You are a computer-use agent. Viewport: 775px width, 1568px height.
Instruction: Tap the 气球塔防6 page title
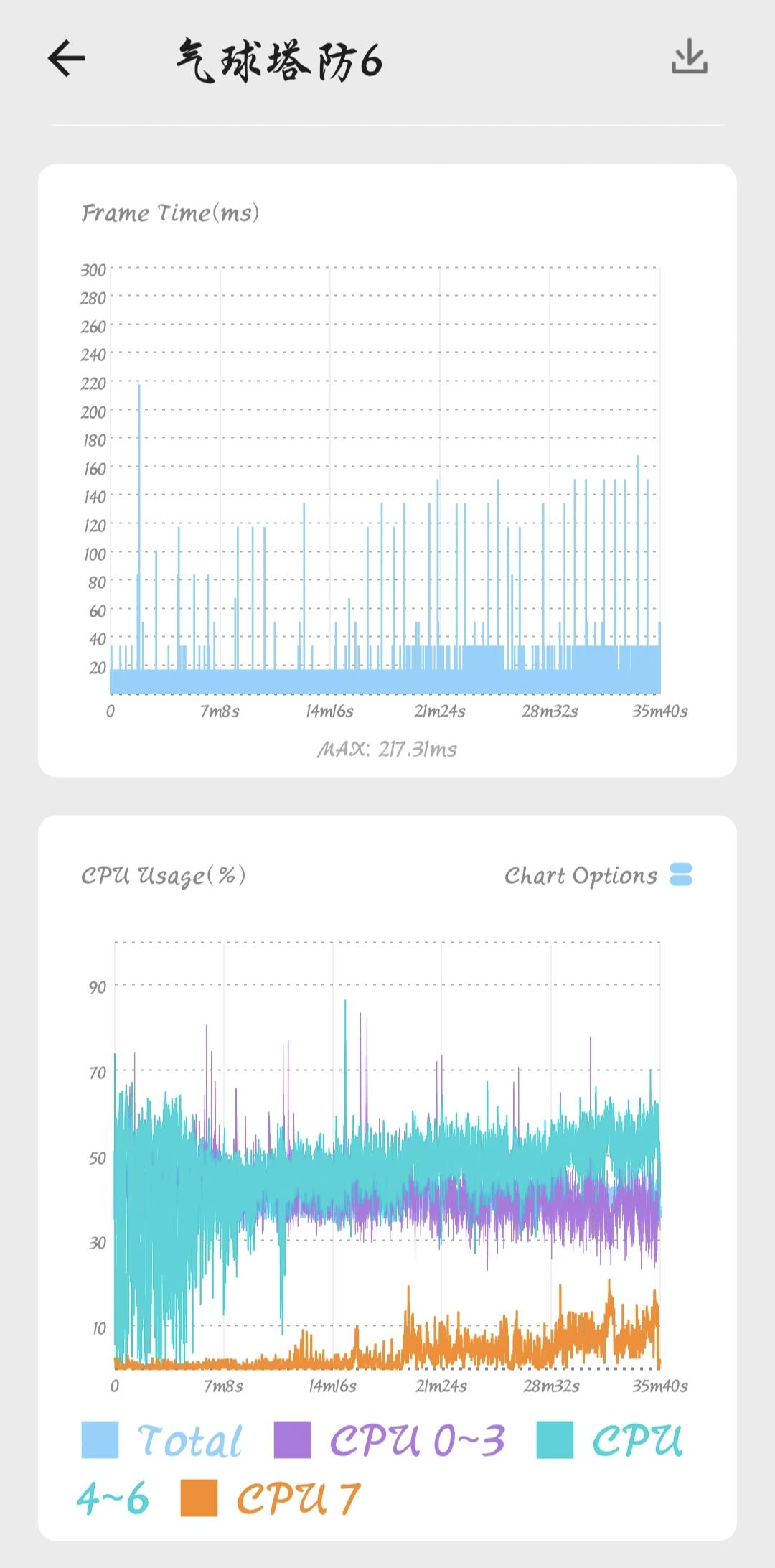coord(279,61)
